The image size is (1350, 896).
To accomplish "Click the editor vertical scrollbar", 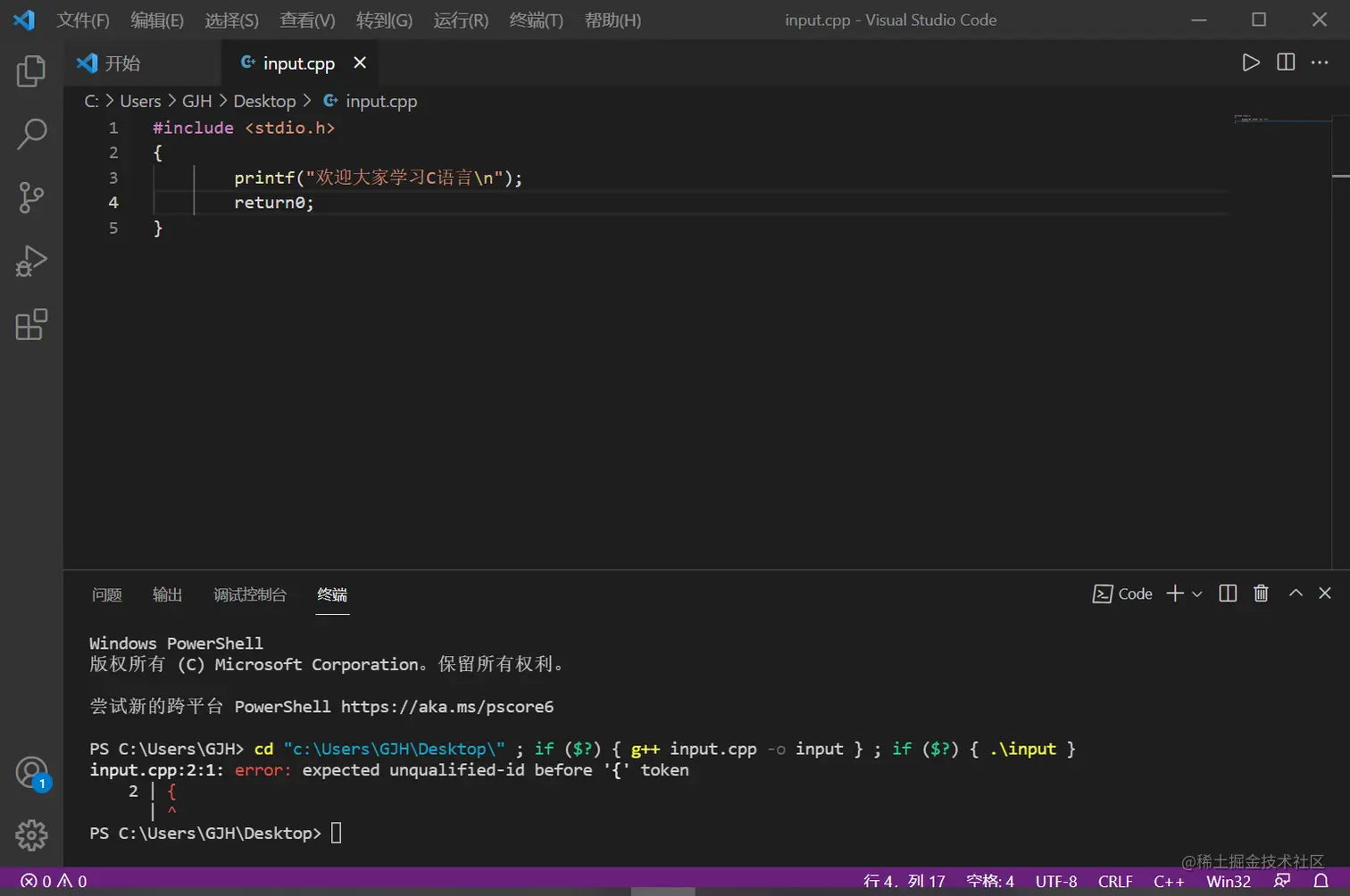I will pyautogui.click(x=1340, y=341).
